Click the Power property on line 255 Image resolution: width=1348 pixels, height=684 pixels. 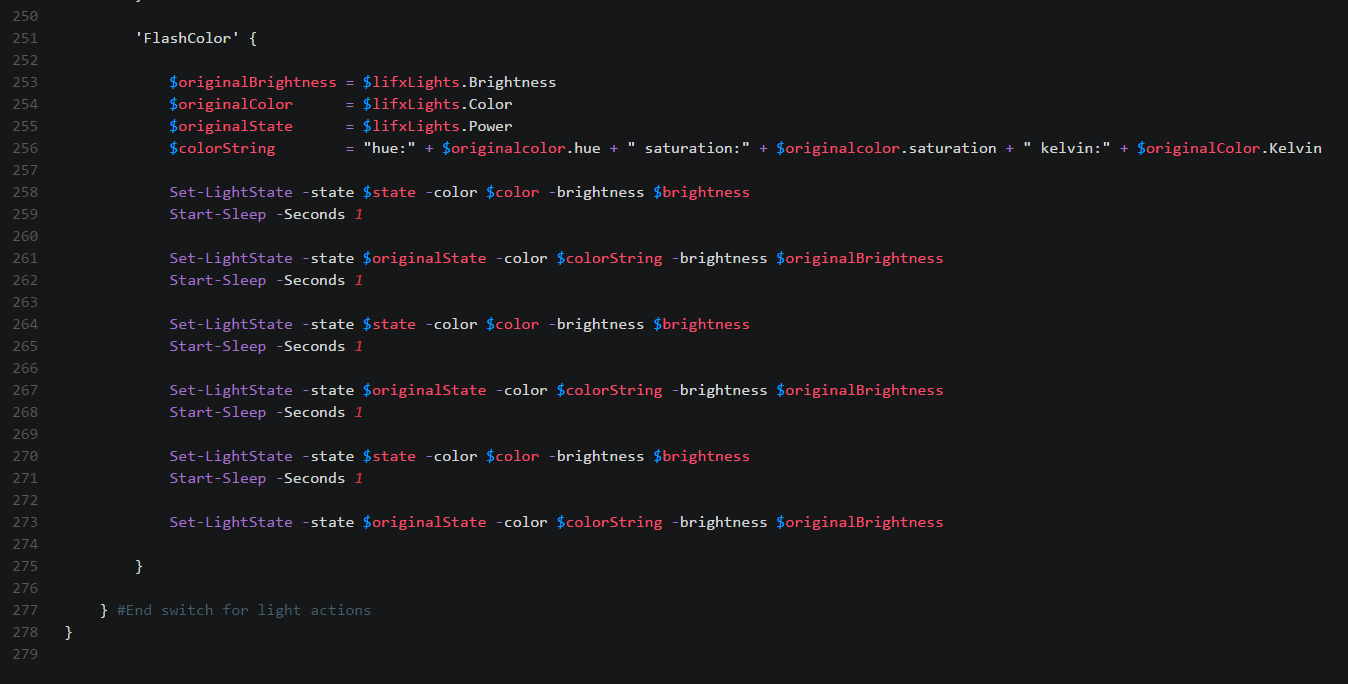(490, 126)
